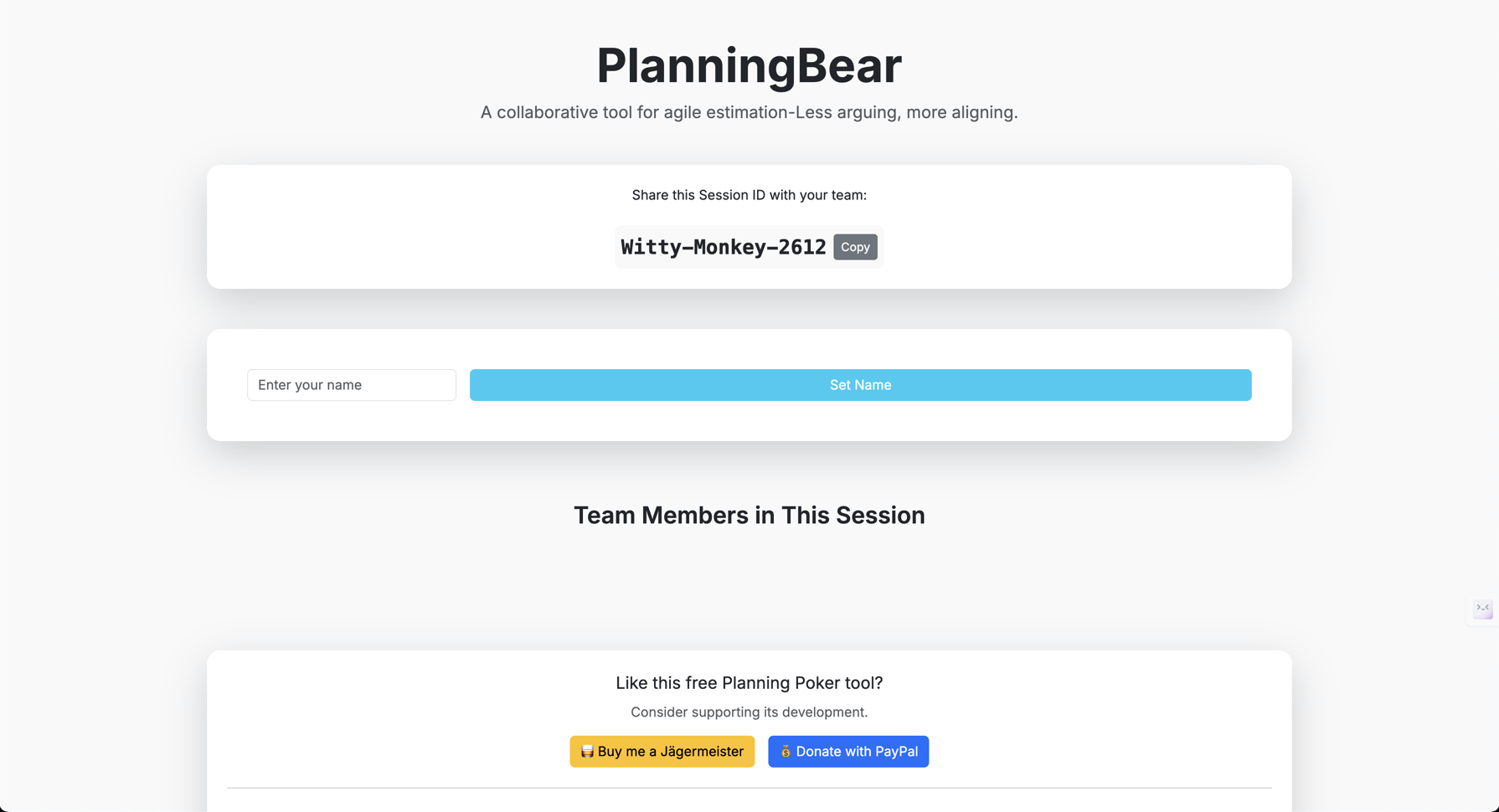Click the Team Members in This Session heading
Image resolution: width=1499 pixels, height=812 pixels.
749,515
